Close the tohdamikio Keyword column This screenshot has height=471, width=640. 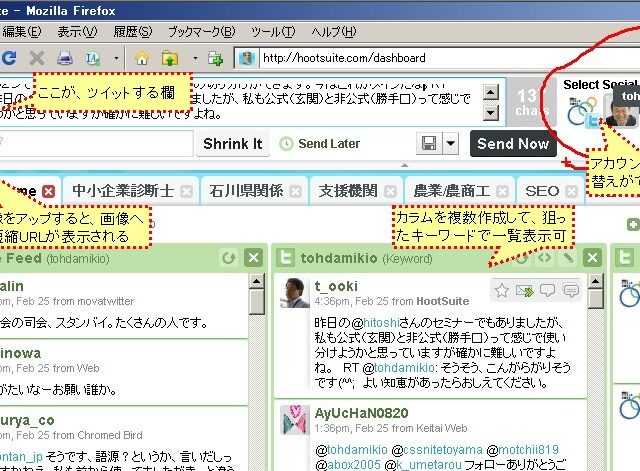[591, 258]
